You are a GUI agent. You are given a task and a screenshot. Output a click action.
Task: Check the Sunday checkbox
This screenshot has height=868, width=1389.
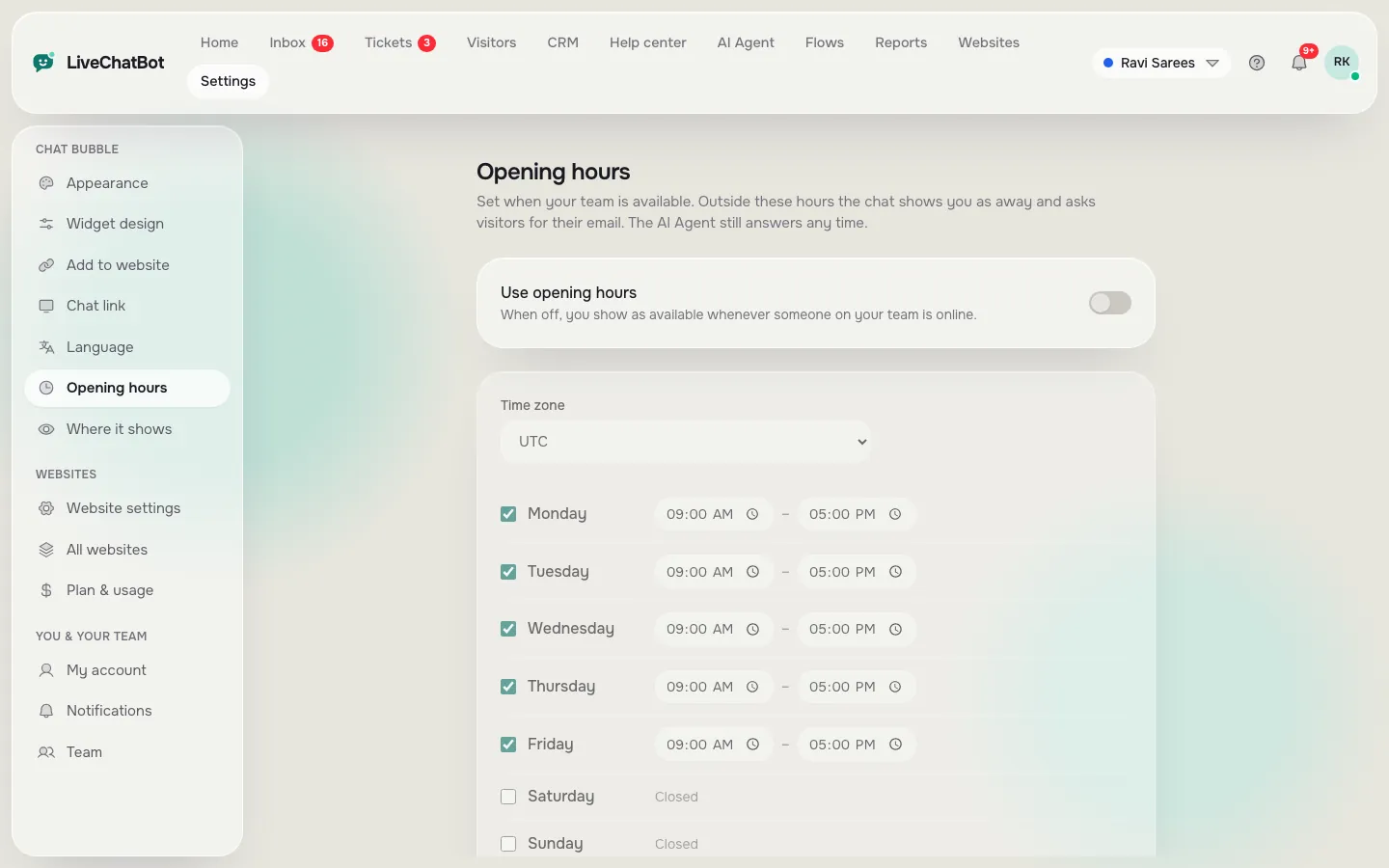508,844
